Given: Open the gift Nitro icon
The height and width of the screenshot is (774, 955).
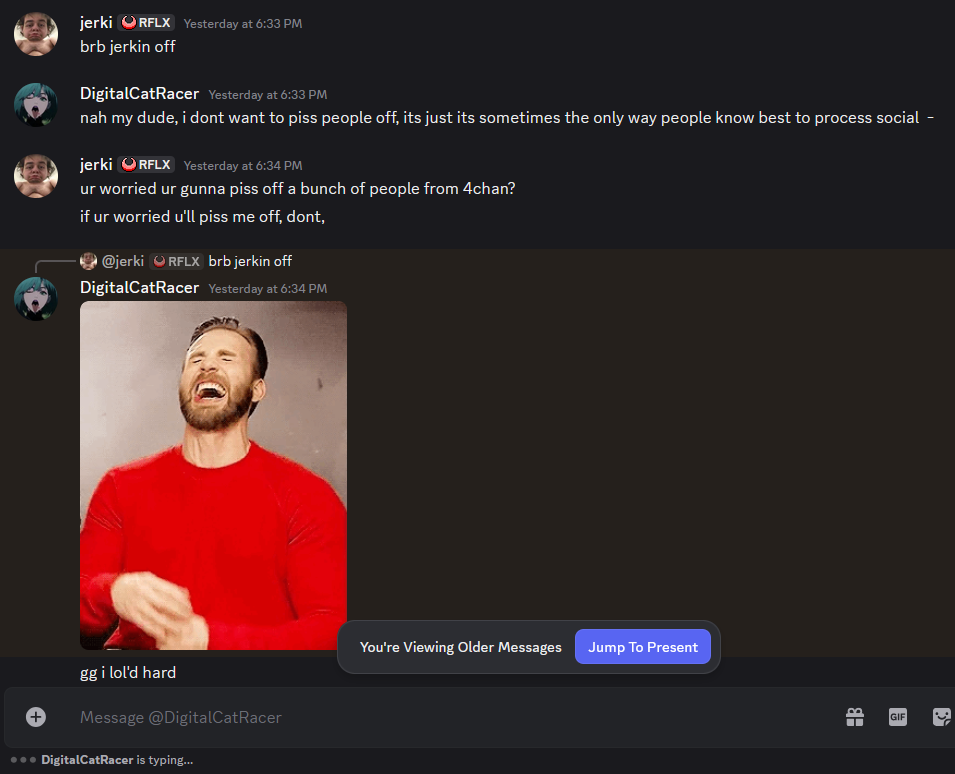Looking at the screenshot, I should point(855,717).
